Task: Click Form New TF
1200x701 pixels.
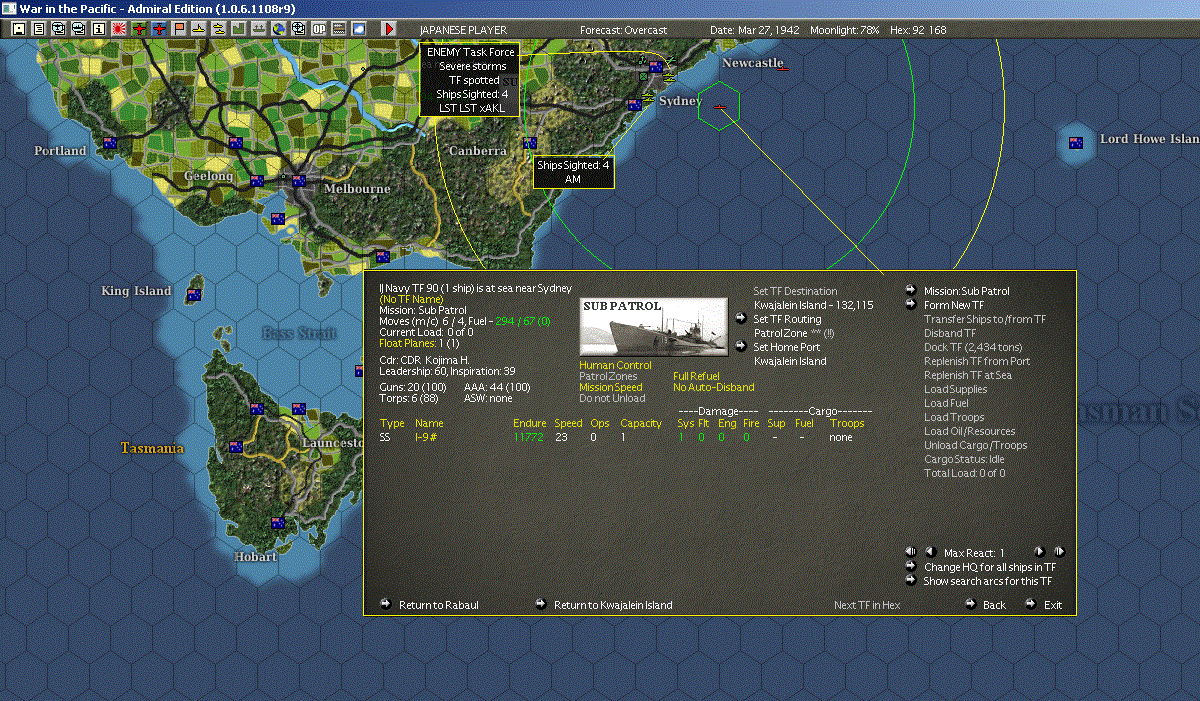Action: tap(953, 305)
